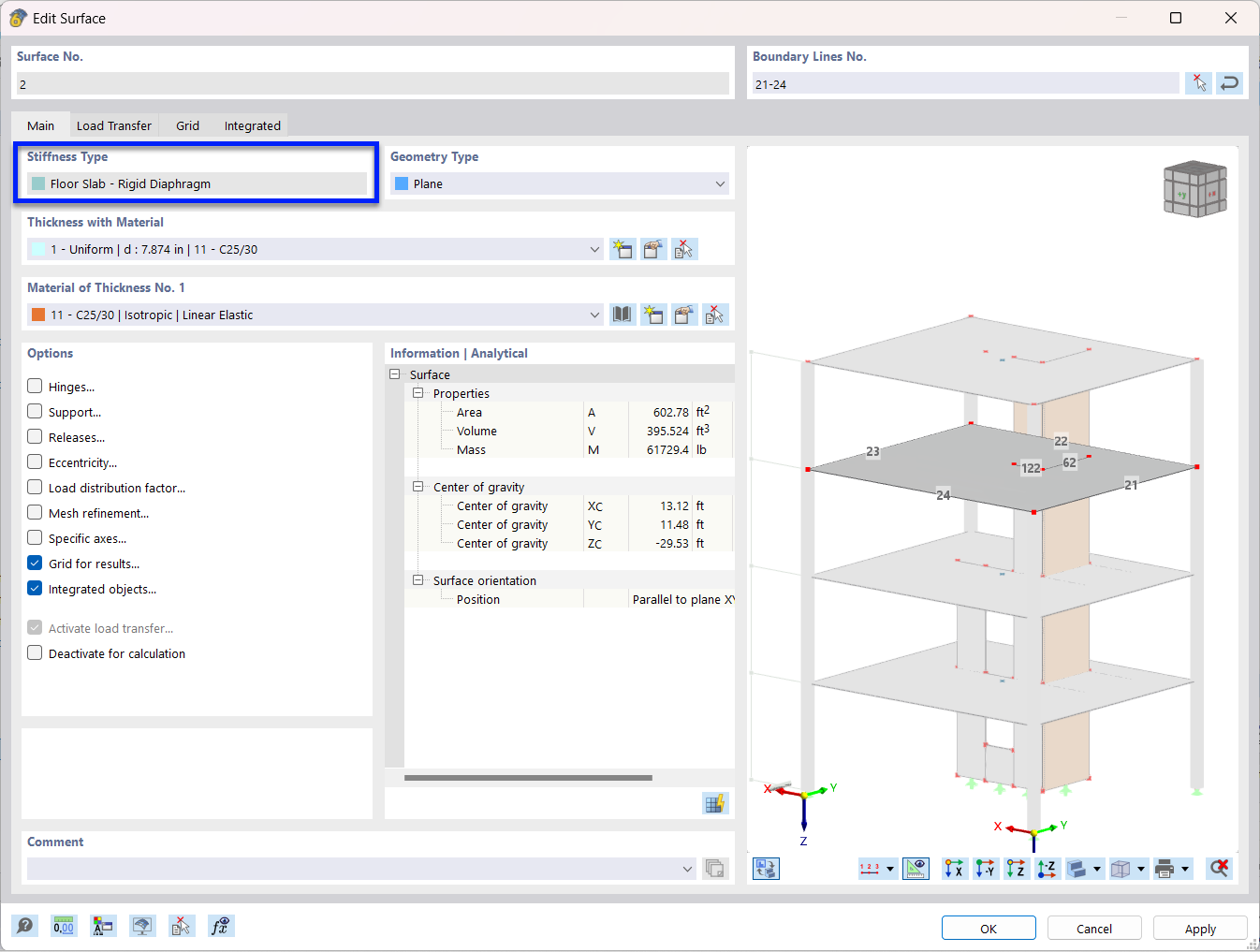Open the numbering options dropdown arrow
The width and height of the screenshot is (1260, 952).
pos(890,869)
